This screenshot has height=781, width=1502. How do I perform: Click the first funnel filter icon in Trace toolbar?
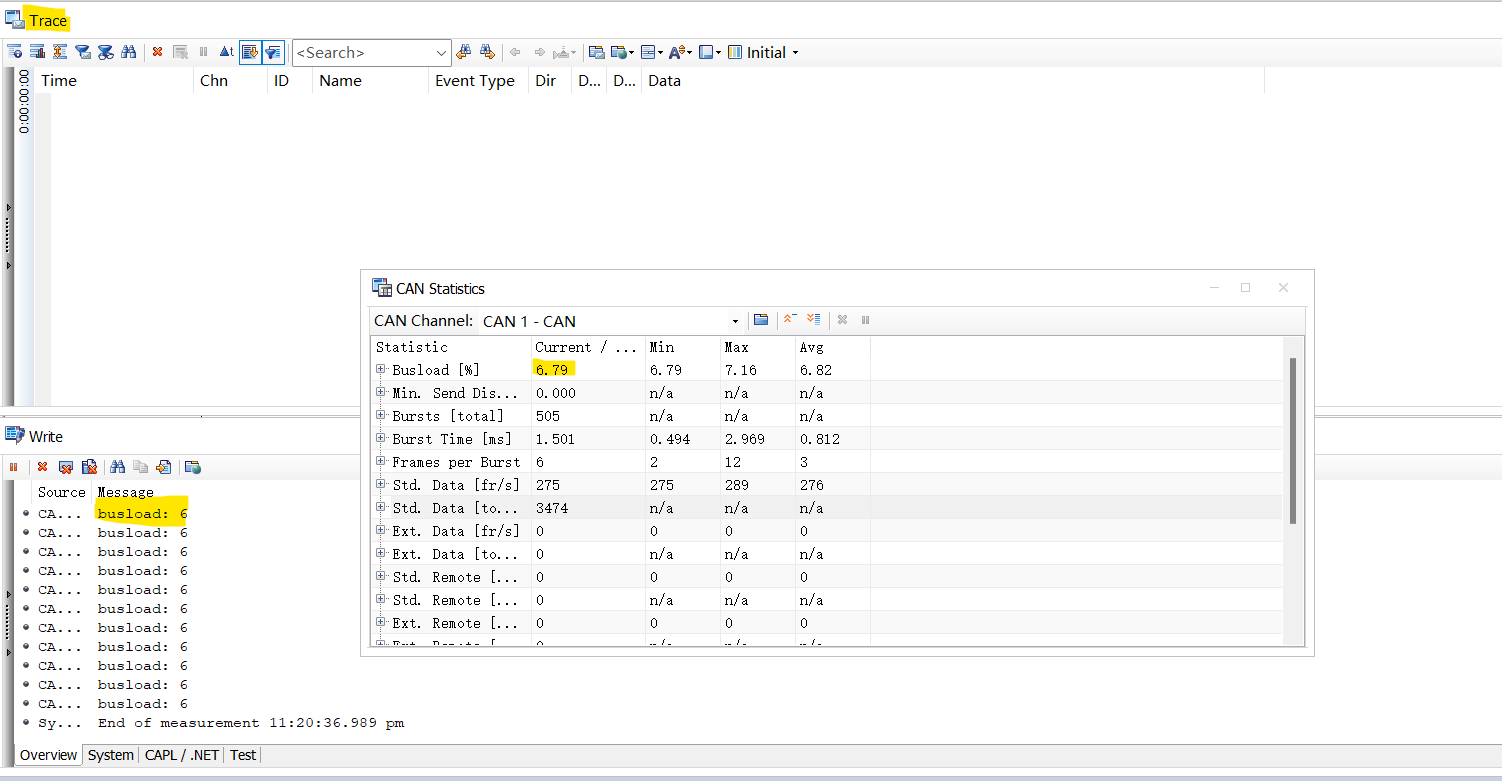(x=83, y=52)
